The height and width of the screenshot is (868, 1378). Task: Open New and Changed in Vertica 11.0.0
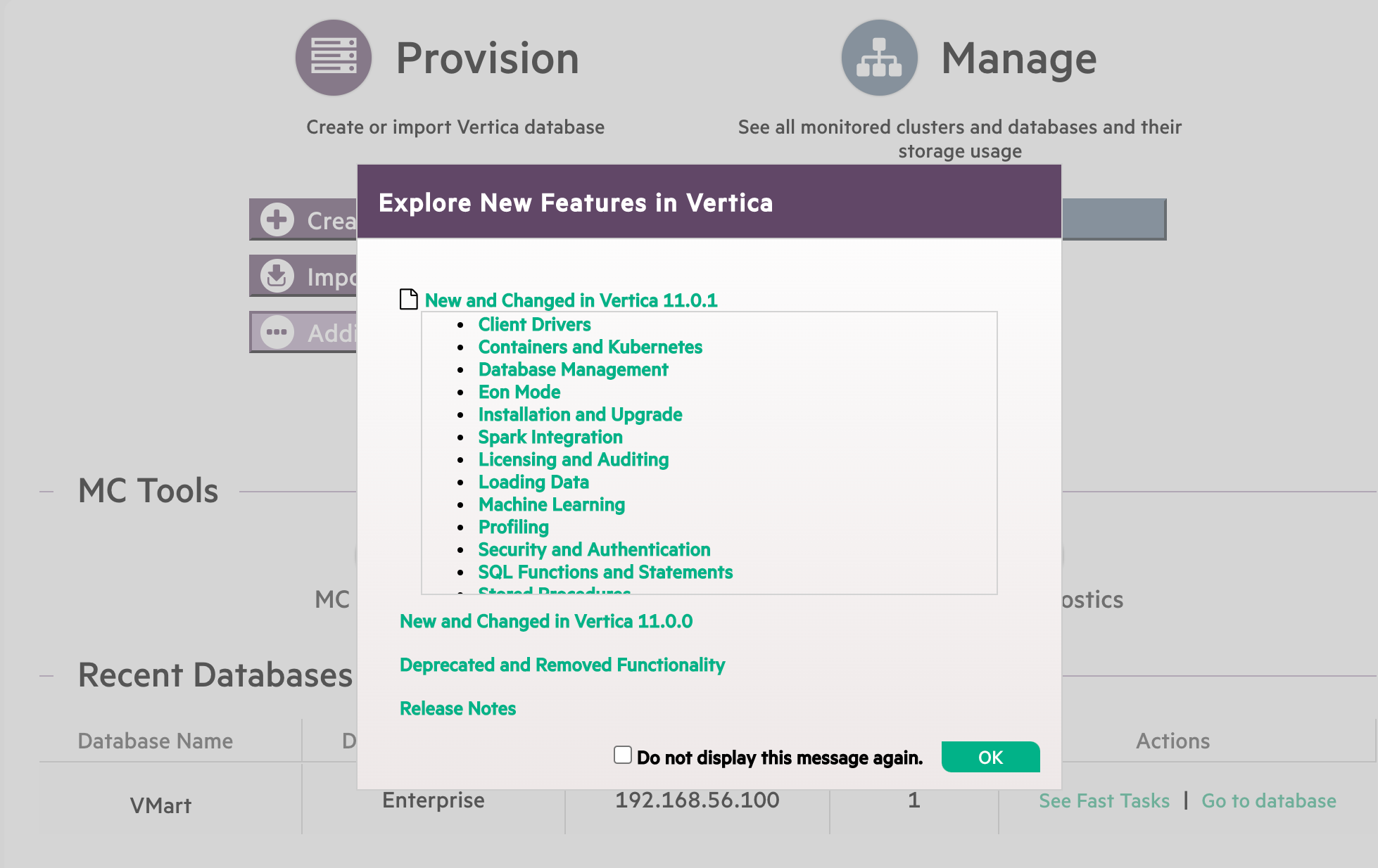pyautogui.click(x=545, y=621)
